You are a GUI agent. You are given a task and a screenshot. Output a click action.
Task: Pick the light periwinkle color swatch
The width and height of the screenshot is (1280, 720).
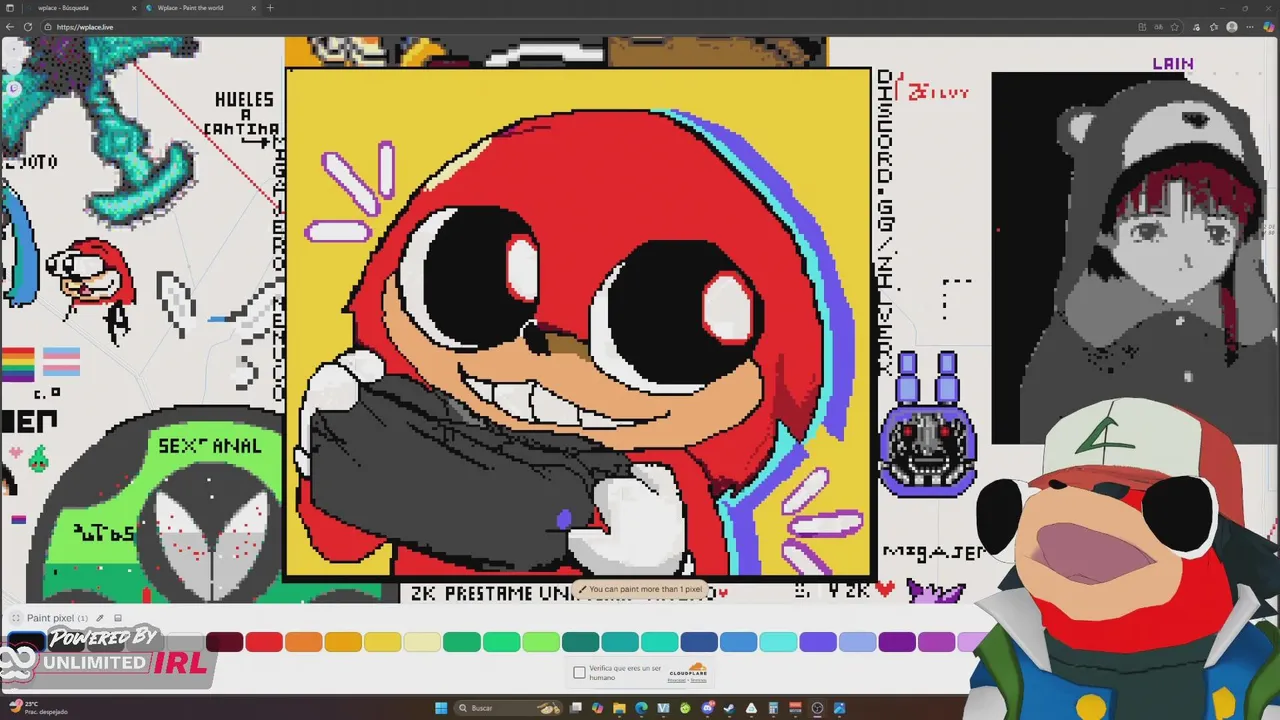tap(857, 642)
